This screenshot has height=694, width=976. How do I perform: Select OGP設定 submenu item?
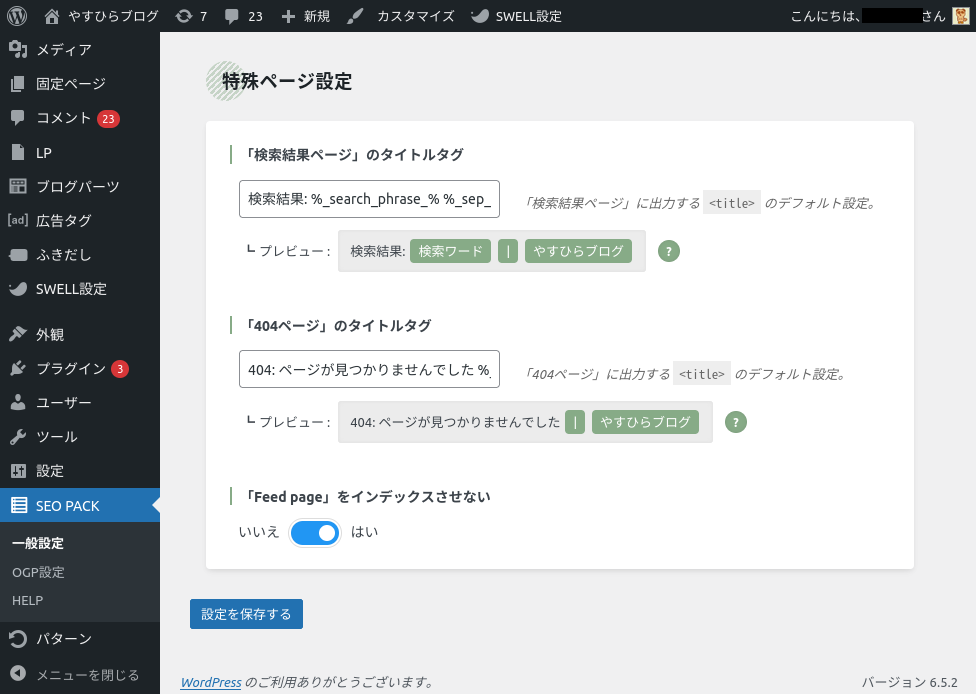[38, 573]
